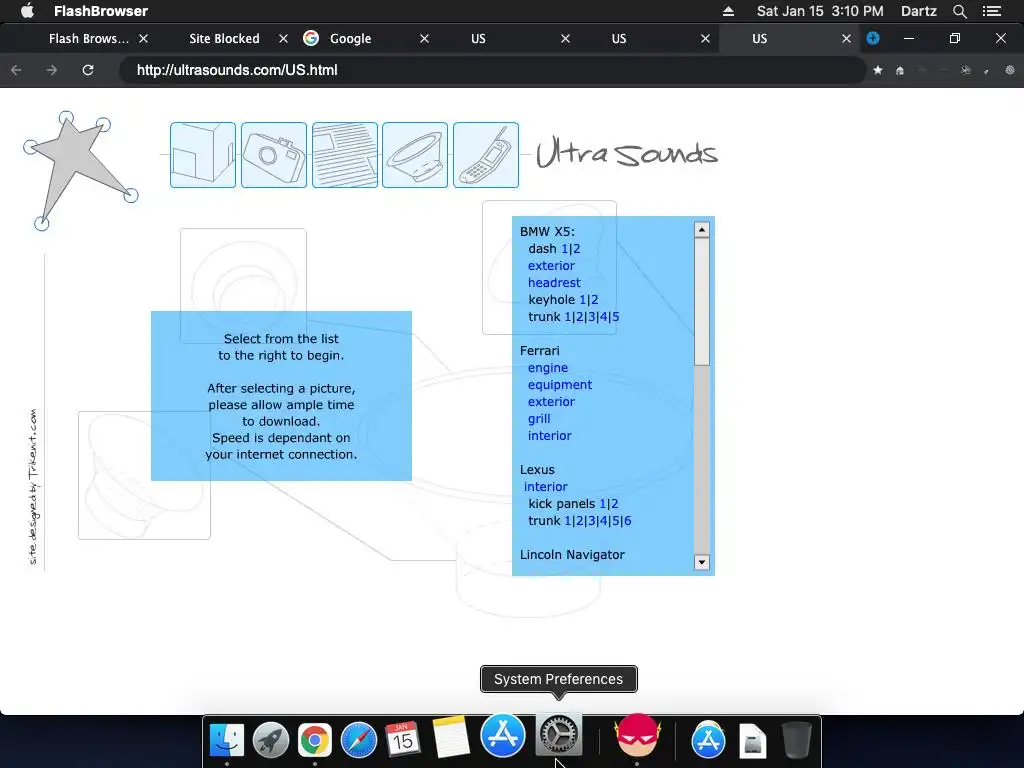Open BMW X5 trunk picture 5
Screen dimensions: 1024x768
(x=615, y=317)
